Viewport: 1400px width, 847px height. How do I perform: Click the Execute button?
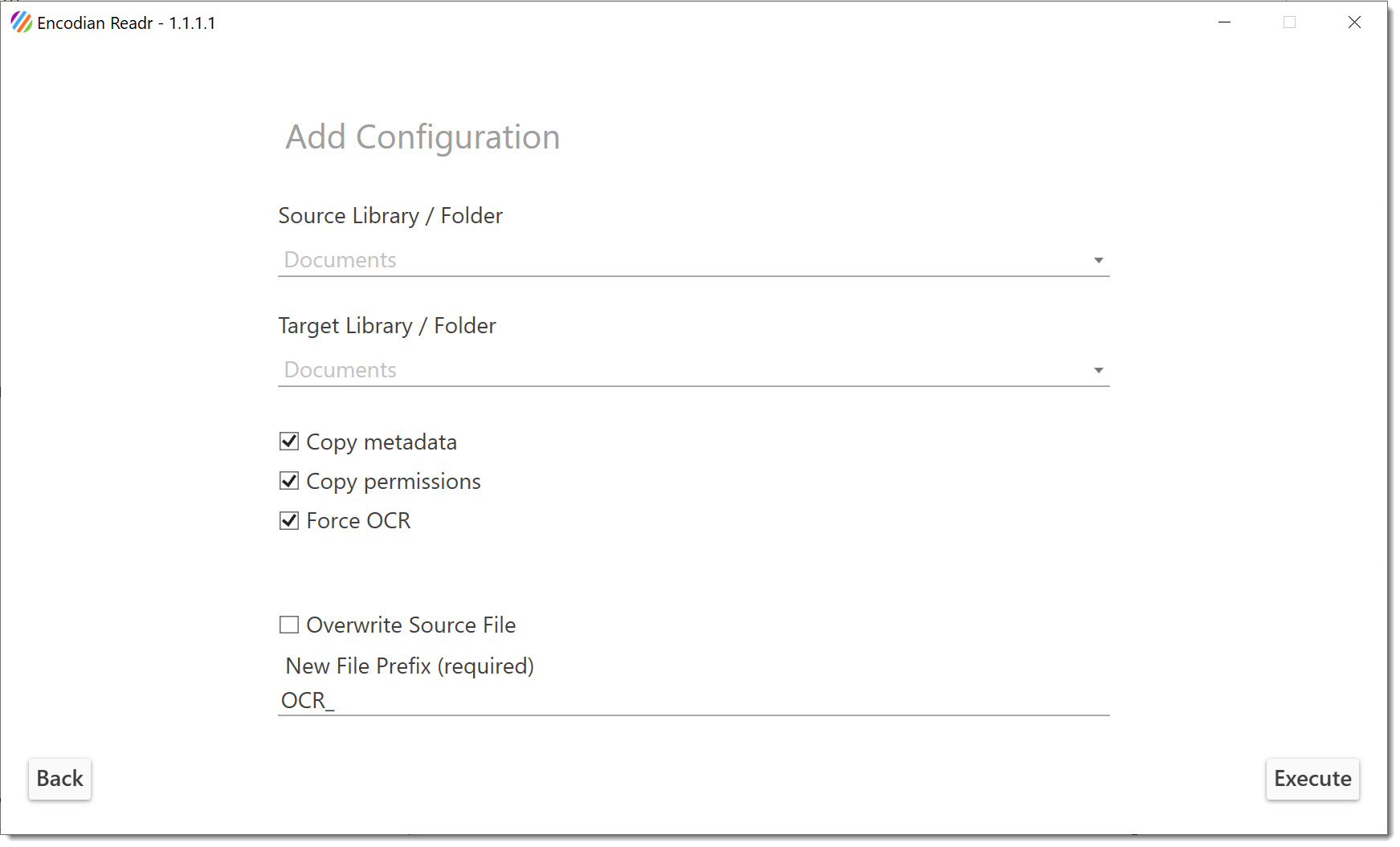pos(1312,779)
